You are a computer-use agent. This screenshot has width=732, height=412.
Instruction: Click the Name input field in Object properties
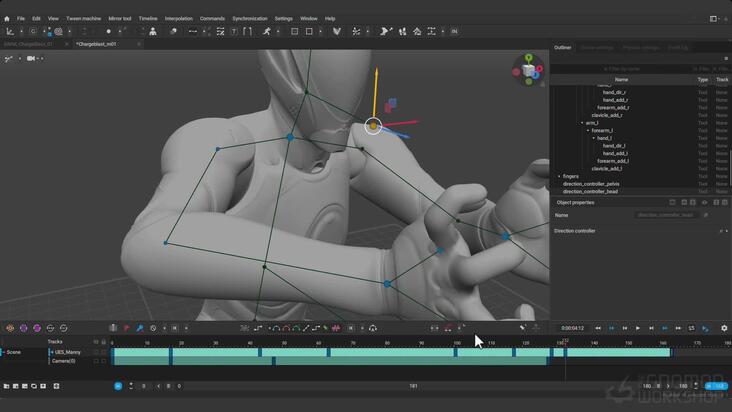click(667, 215)
